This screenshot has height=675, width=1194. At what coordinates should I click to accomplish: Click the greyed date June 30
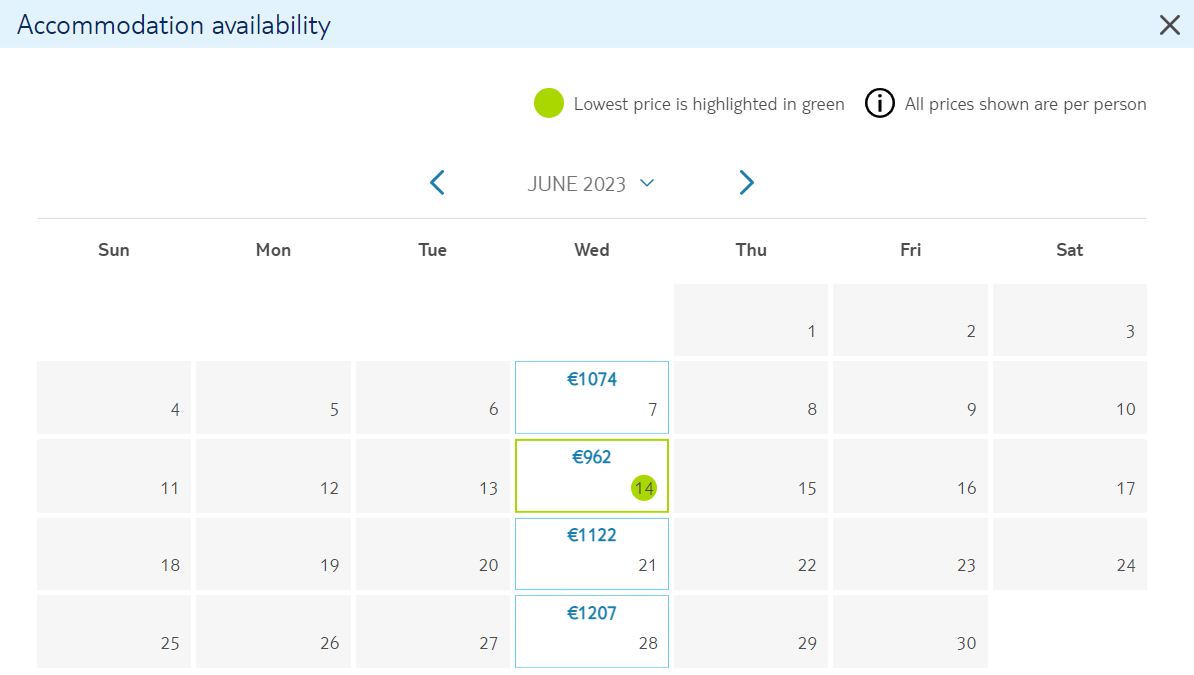pyautogui.click(x=910, y=632)
